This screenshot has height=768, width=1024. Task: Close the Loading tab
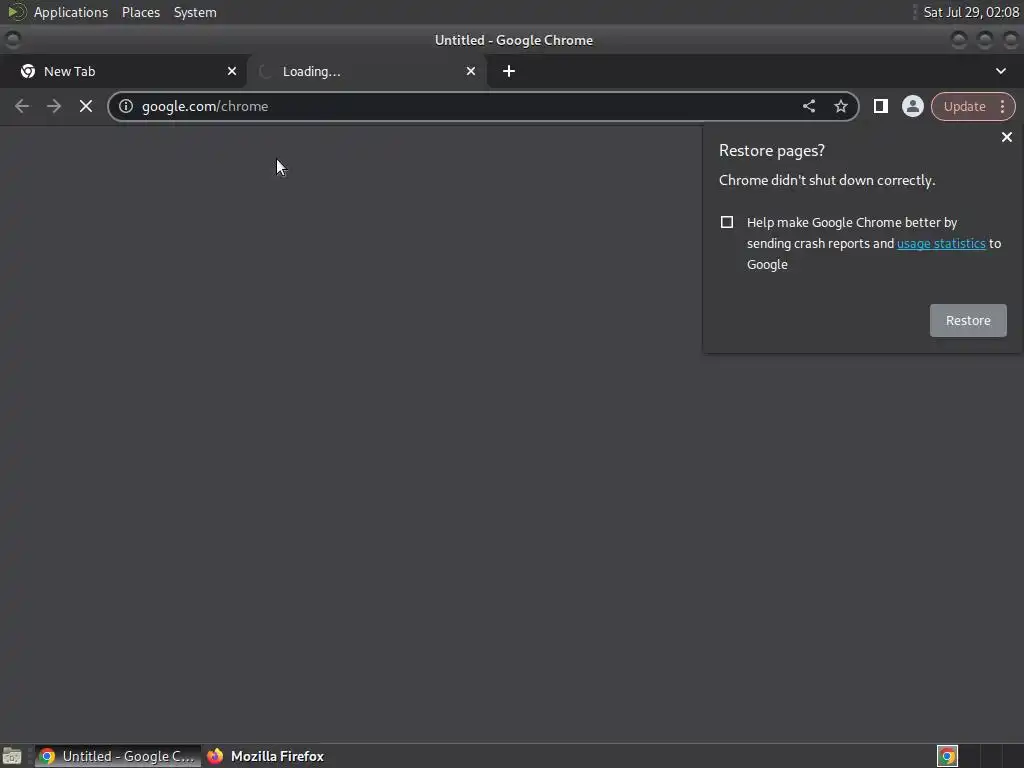coord(471,71)
